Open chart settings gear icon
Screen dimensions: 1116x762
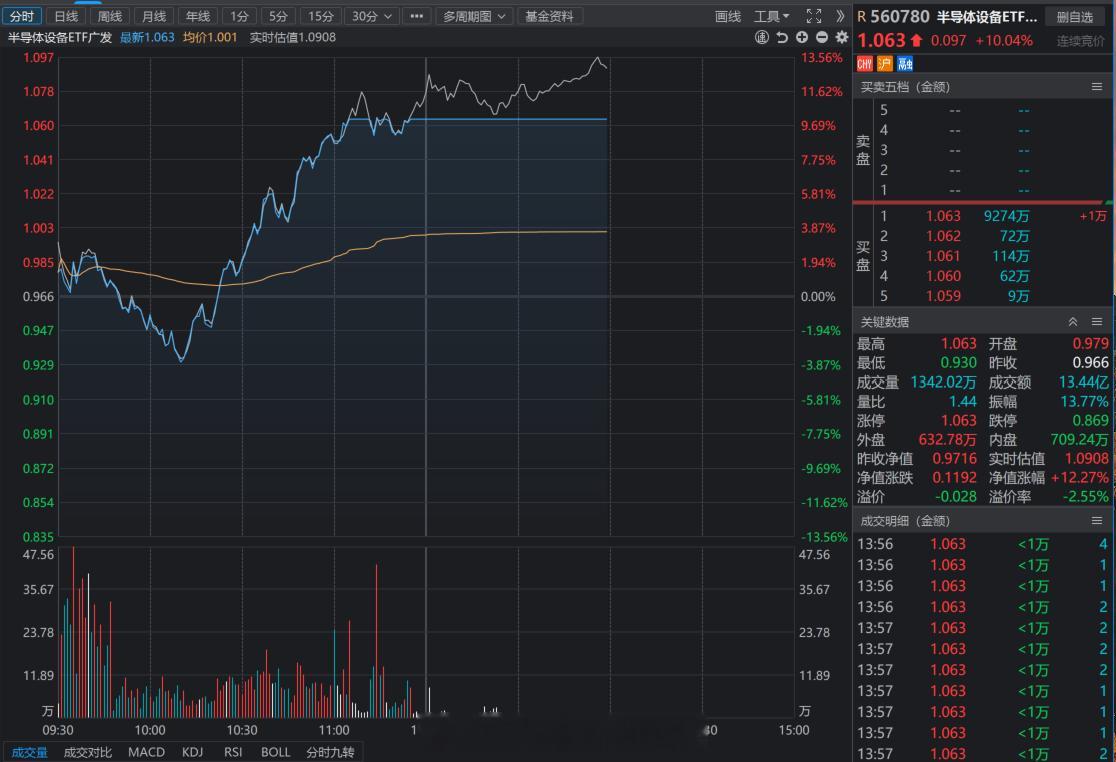coord(842,38)
